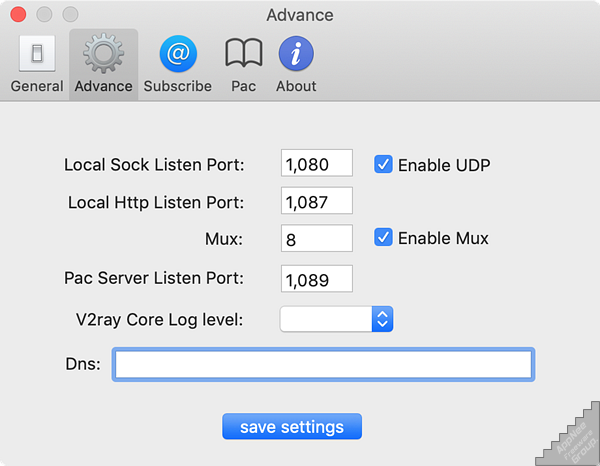Open the General switch icon
The width and height of the screenshot is (600, 466).
point(37,54)
